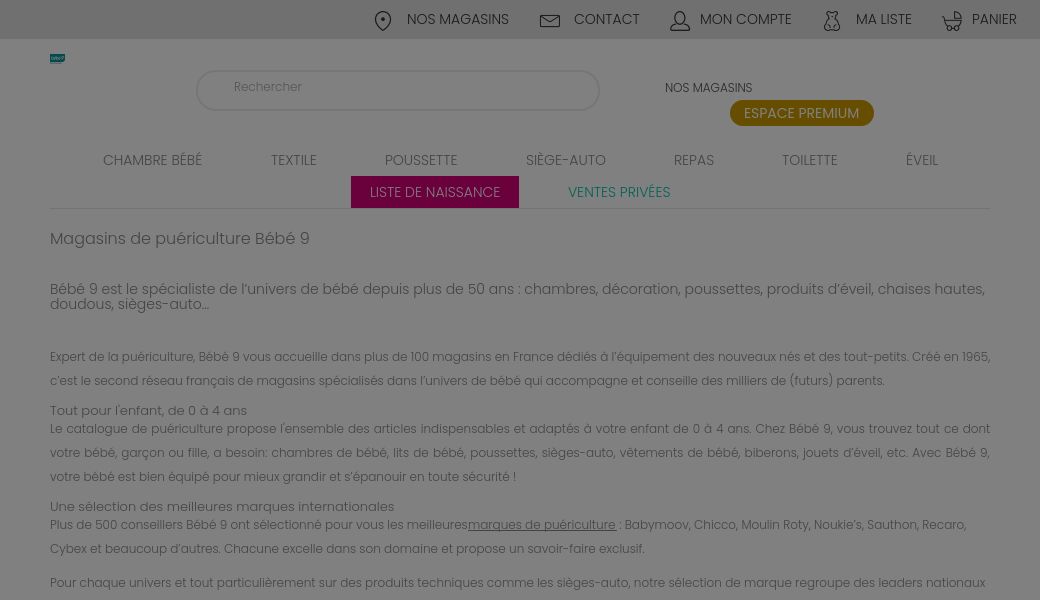Screen dimensions: 1040x600
Task: Click the subheading Une sélection des meilleures marques internationales
Action: click(x=222, y=507)
